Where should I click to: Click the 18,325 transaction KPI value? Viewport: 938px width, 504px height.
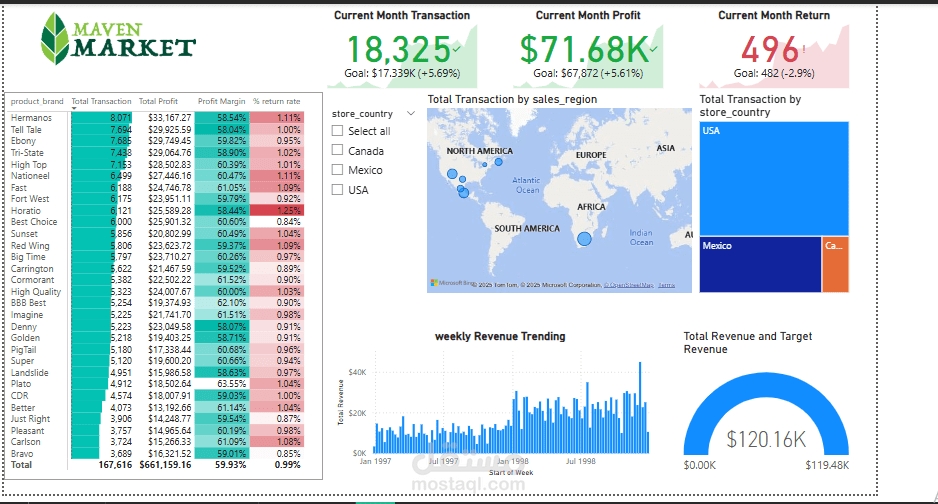click(x=398, y=49)
